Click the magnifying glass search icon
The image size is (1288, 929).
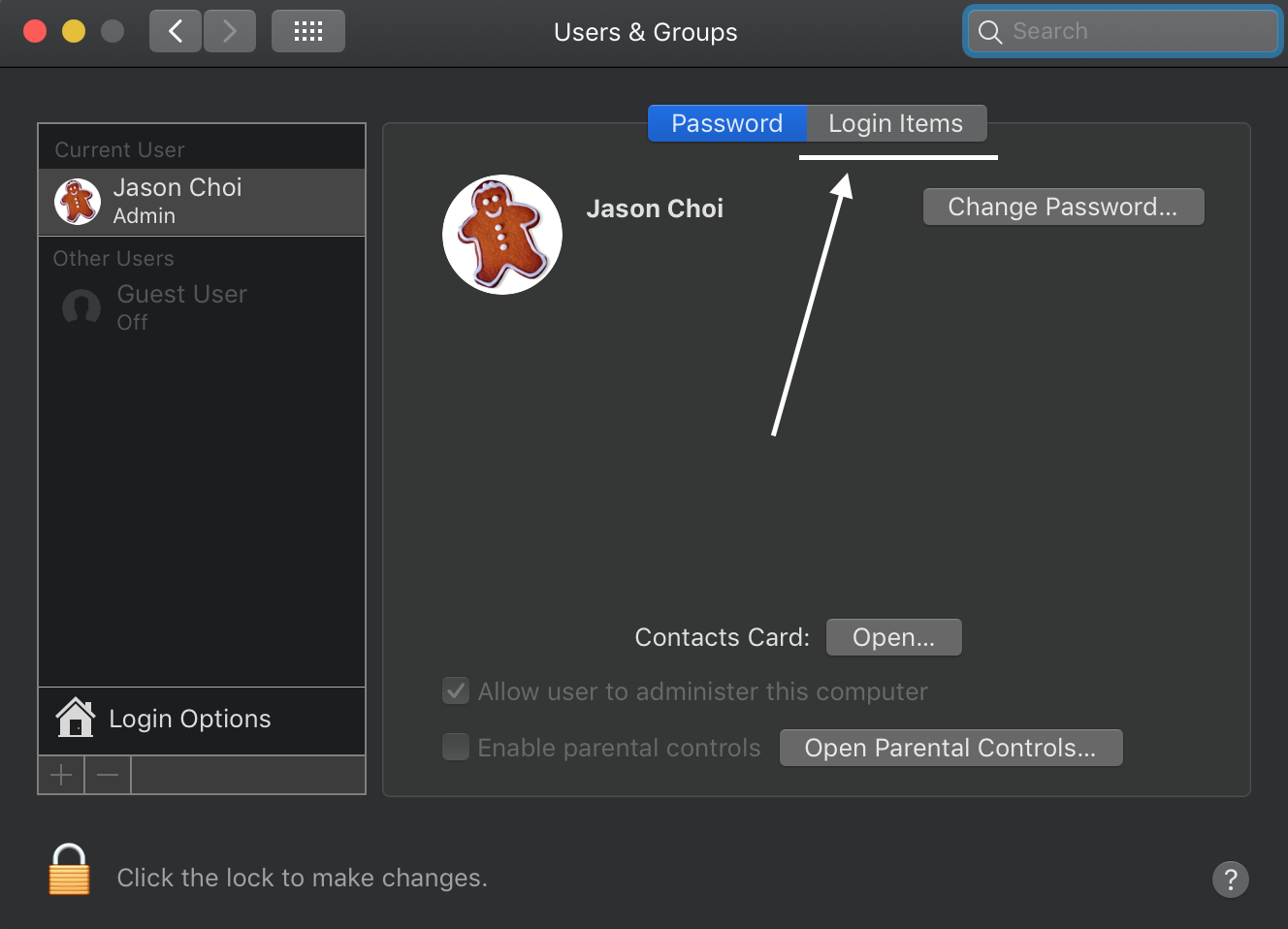(989, 32)
